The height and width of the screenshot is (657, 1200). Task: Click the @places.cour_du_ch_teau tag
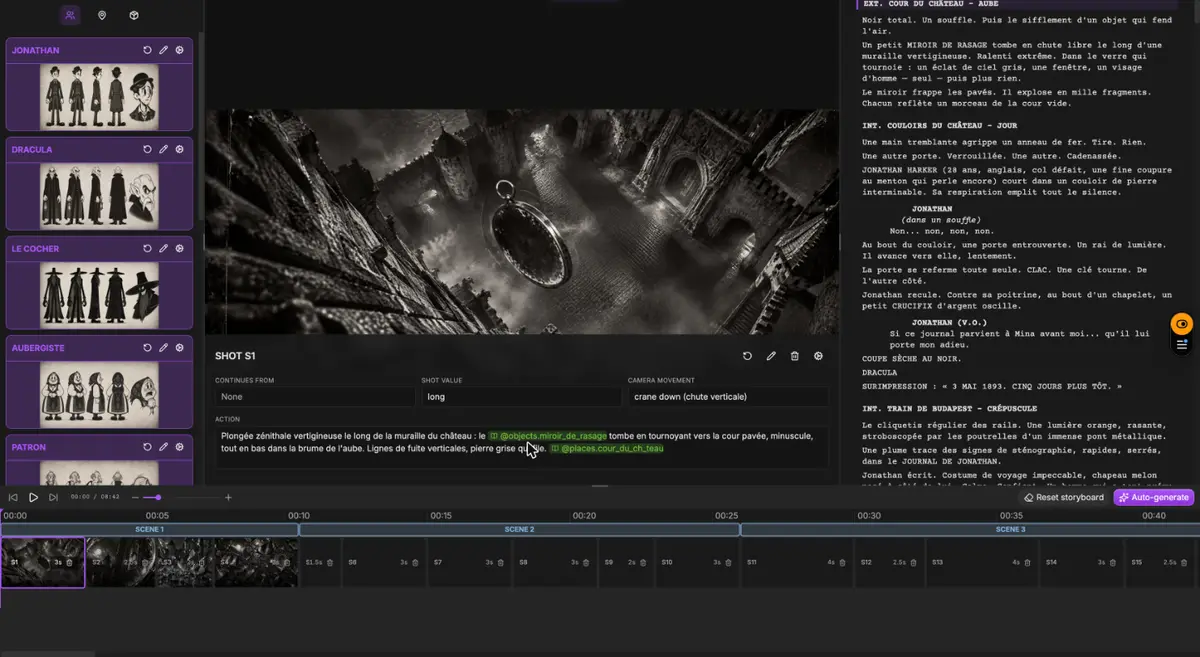pyautogui.click(x=606, y=449)
